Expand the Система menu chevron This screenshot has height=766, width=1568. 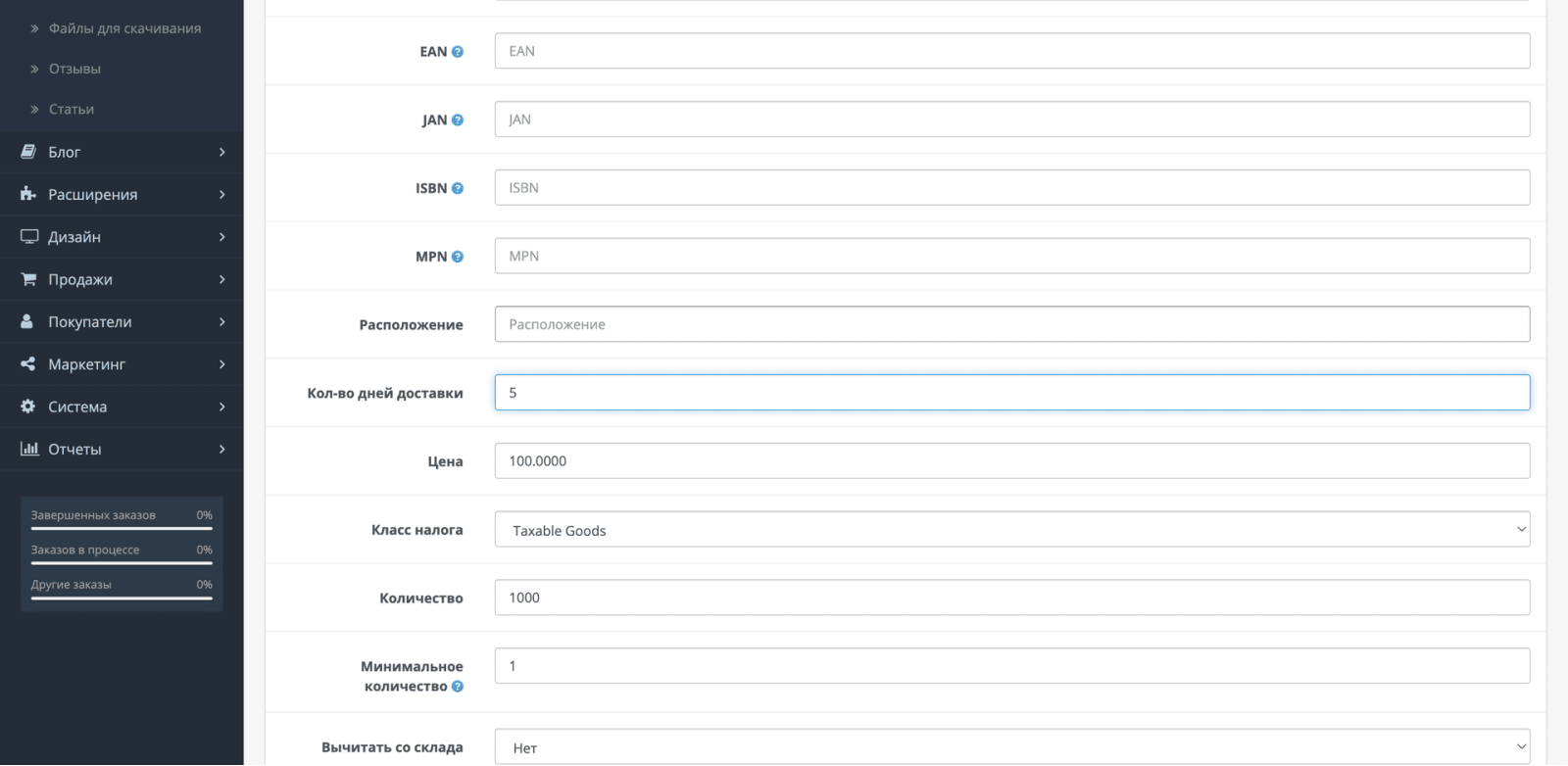point(222,407)
